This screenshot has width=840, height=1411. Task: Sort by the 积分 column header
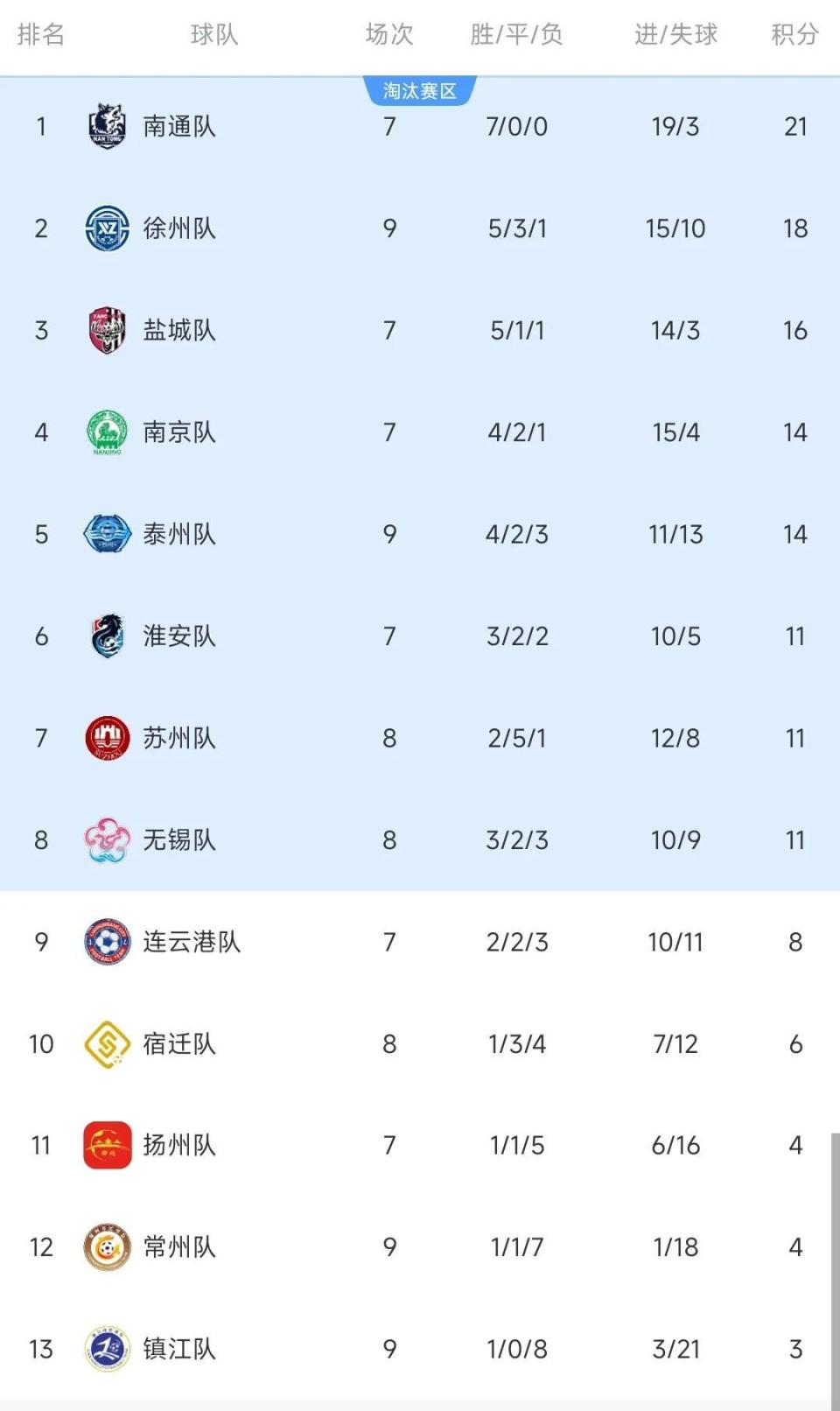click(794, 34)
